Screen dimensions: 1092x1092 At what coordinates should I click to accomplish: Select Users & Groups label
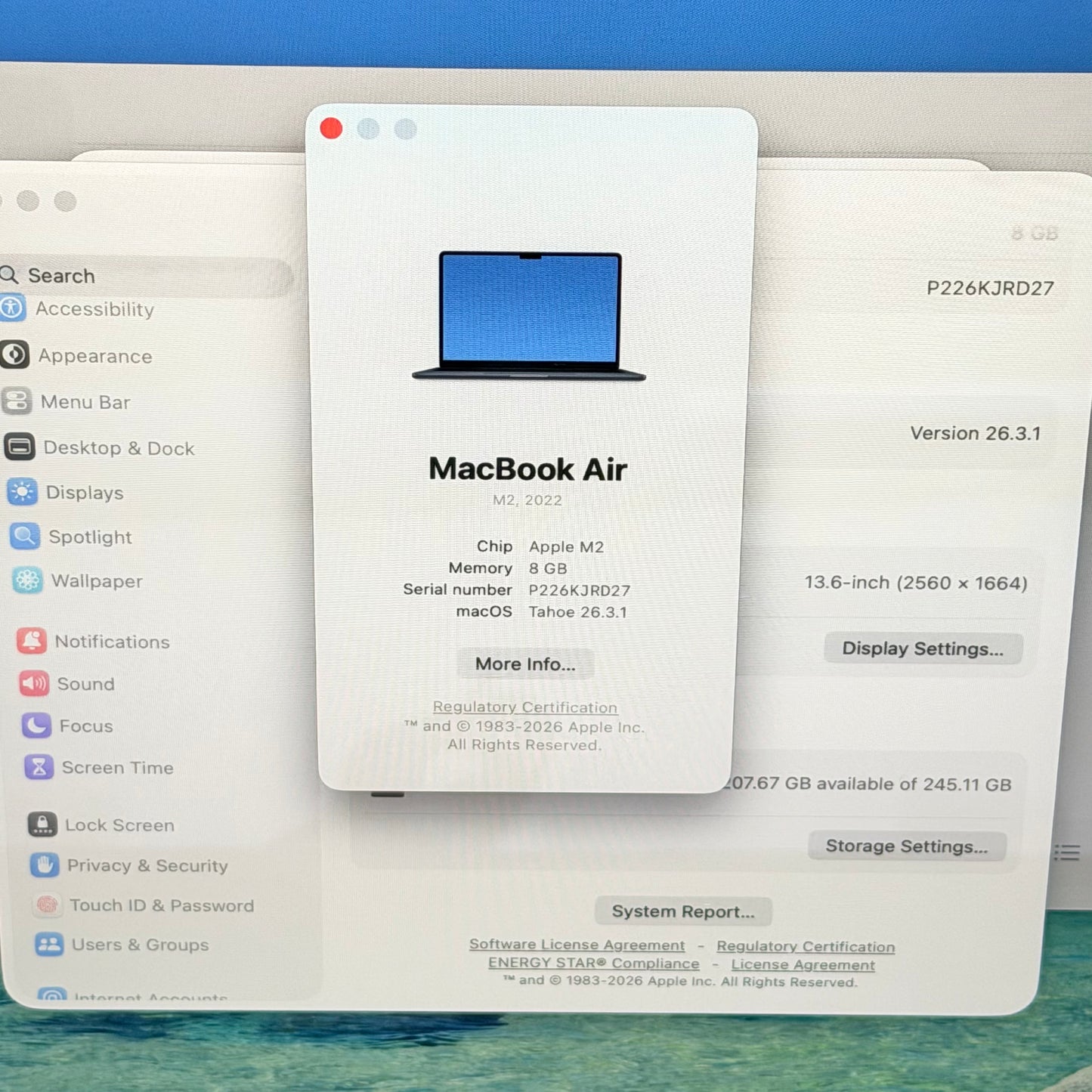[141, 945]
